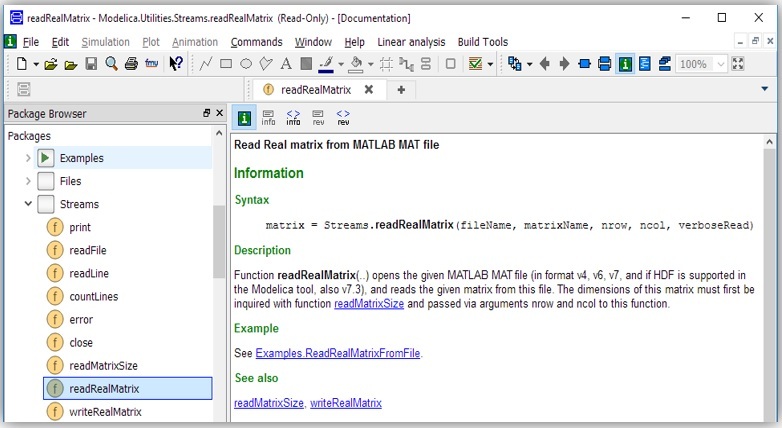The image size is (782, 428).
Task: Add a new tab with plus button
Action: 401,90
